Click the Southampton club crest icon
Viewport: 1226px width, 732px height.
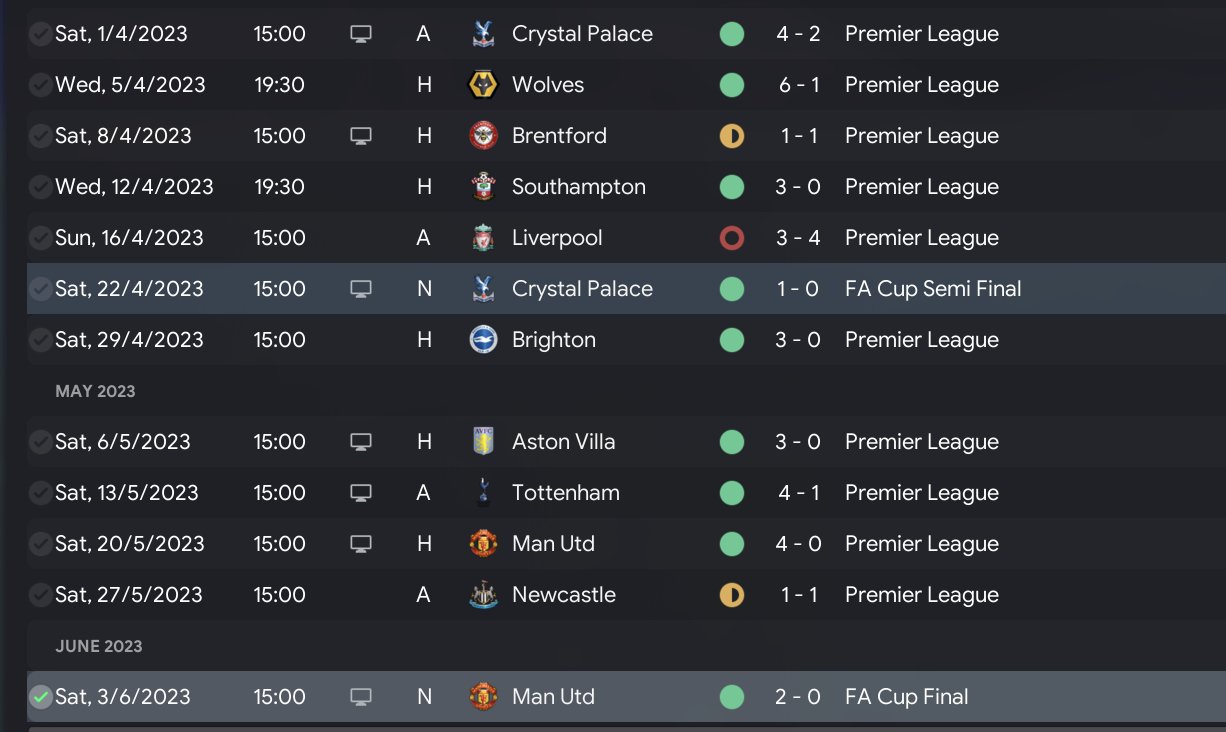pos(483,187)
